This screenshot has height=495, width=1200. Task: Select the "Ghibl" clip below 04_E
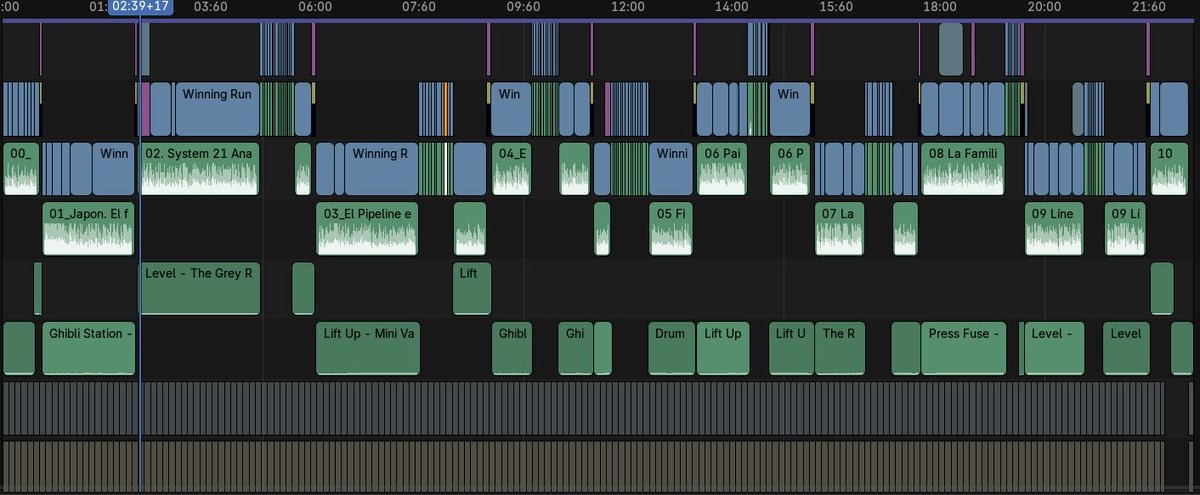click(x=514, y=348)
